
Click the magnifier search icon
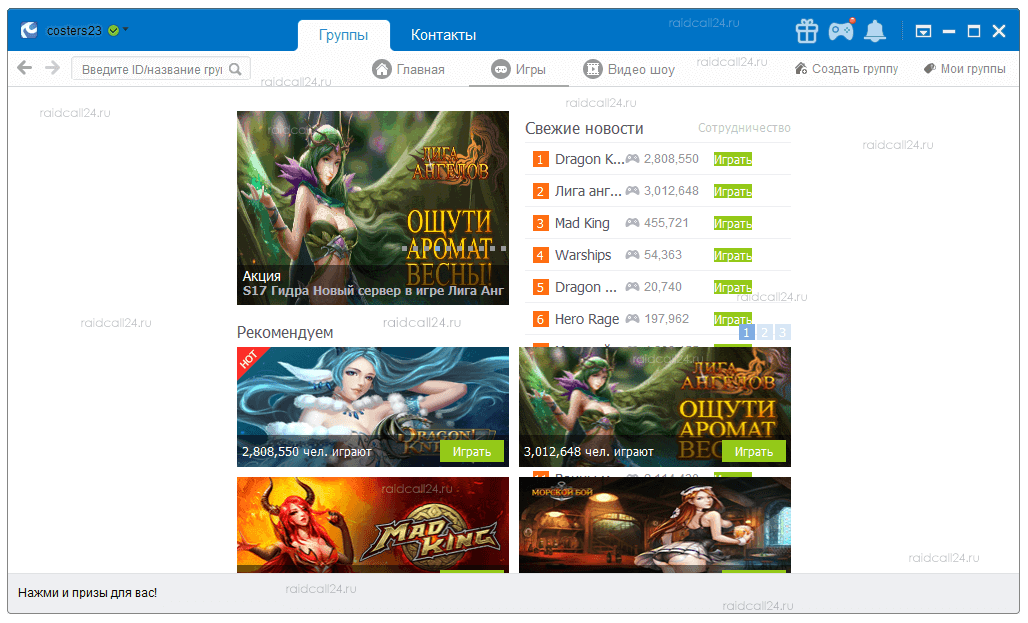pos(236,69)
